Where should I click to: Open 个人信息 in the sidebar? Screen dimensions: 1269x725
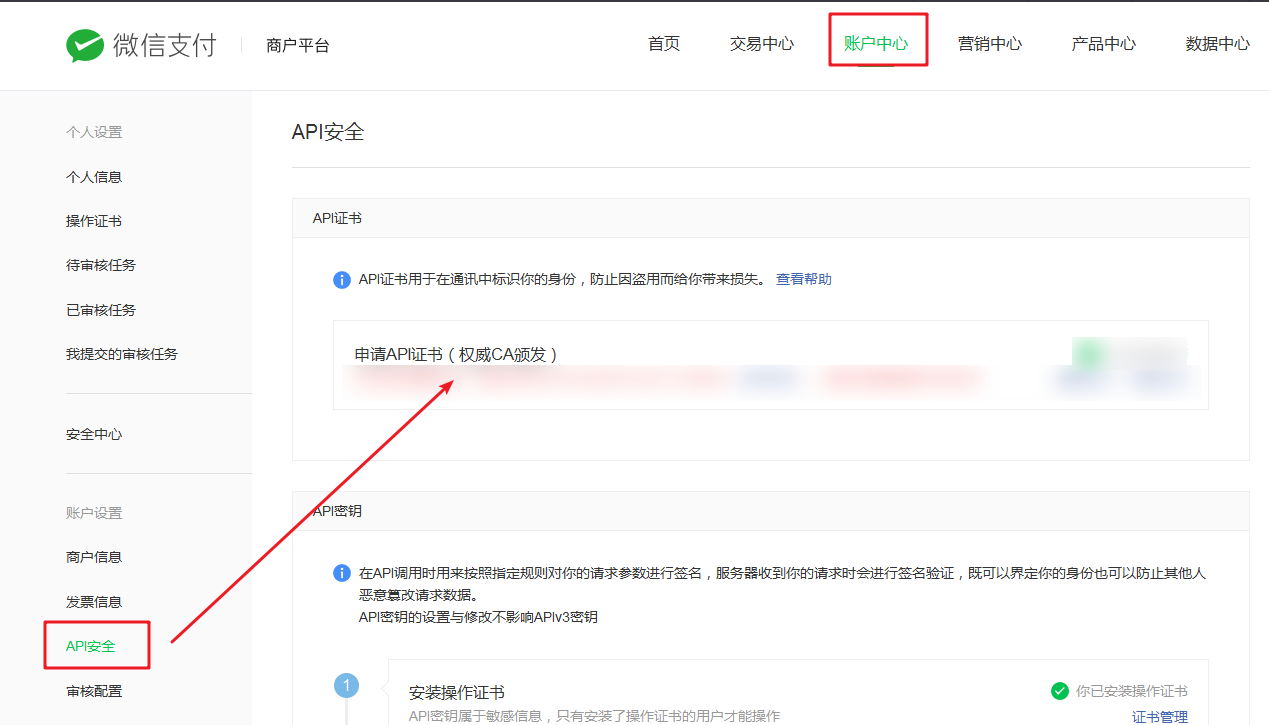pos(94,177)
